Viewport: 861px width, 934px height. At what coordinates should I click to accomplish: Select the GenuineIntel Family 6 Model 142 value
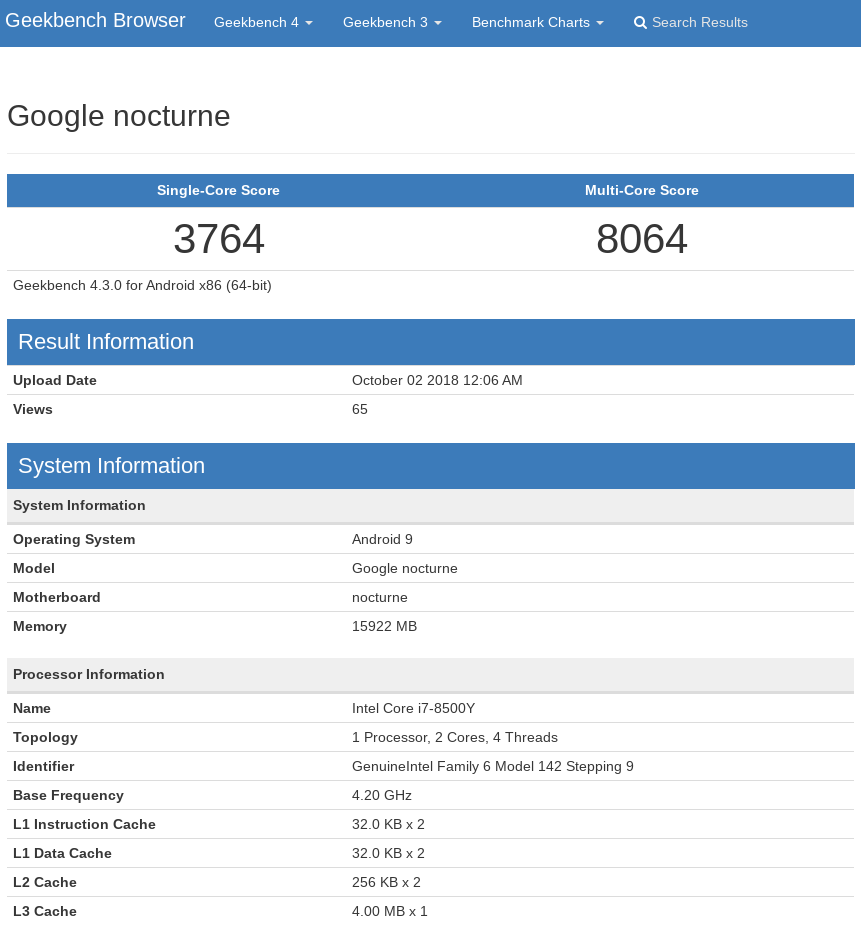click(493, 767)
